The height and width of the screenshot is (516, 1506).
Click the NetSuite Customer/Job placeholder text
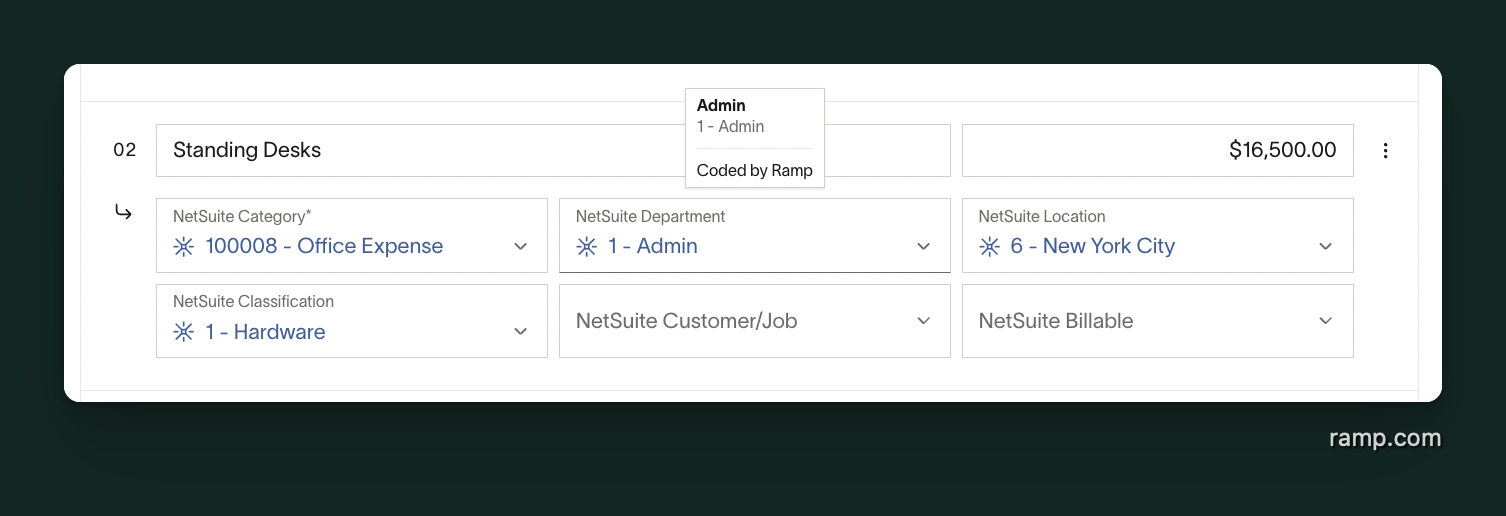tap(686, 321)
